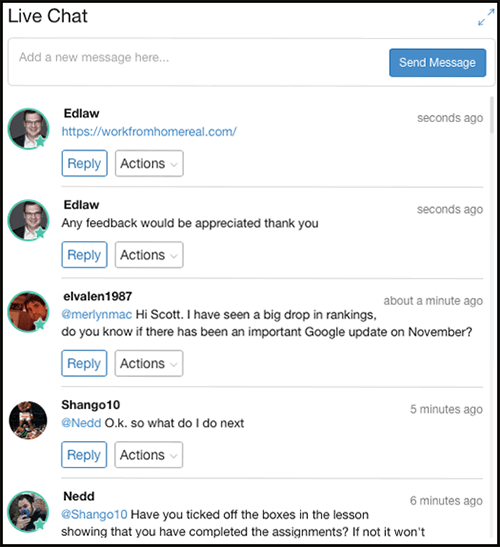The image size is (500, 547).
Task: Send the chat message
Action: (438, 63)
